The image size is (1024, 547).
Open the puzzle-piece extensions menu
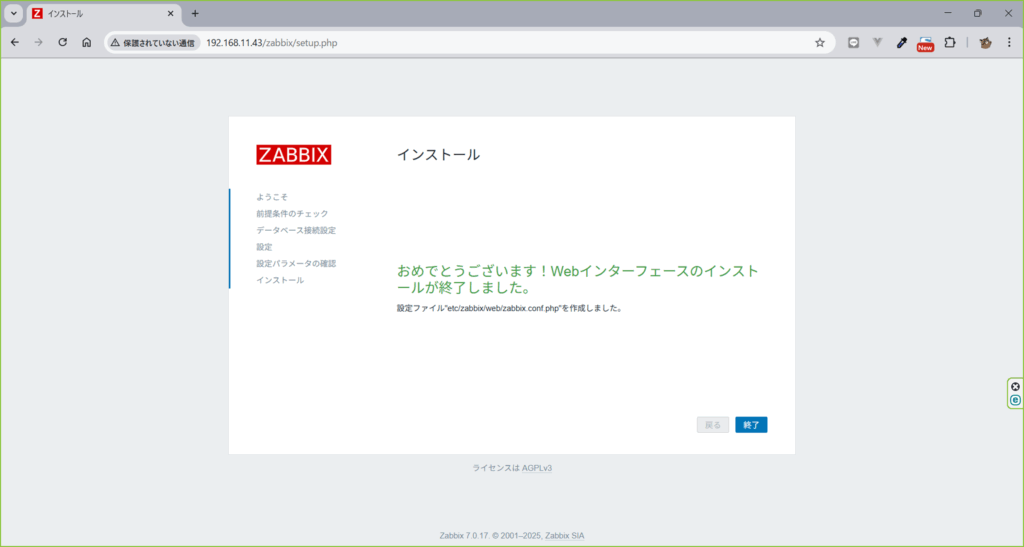pyautogui.click(x=950, y=42)
